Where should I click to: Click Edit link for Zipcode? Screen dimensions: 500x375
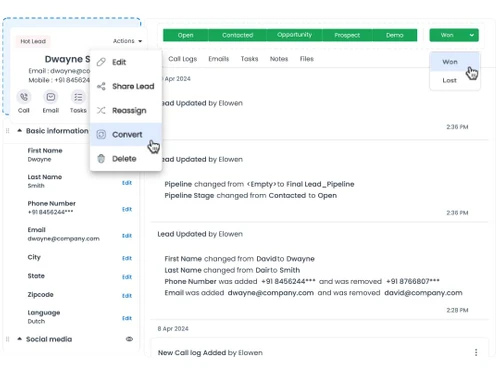coord(127,295)
